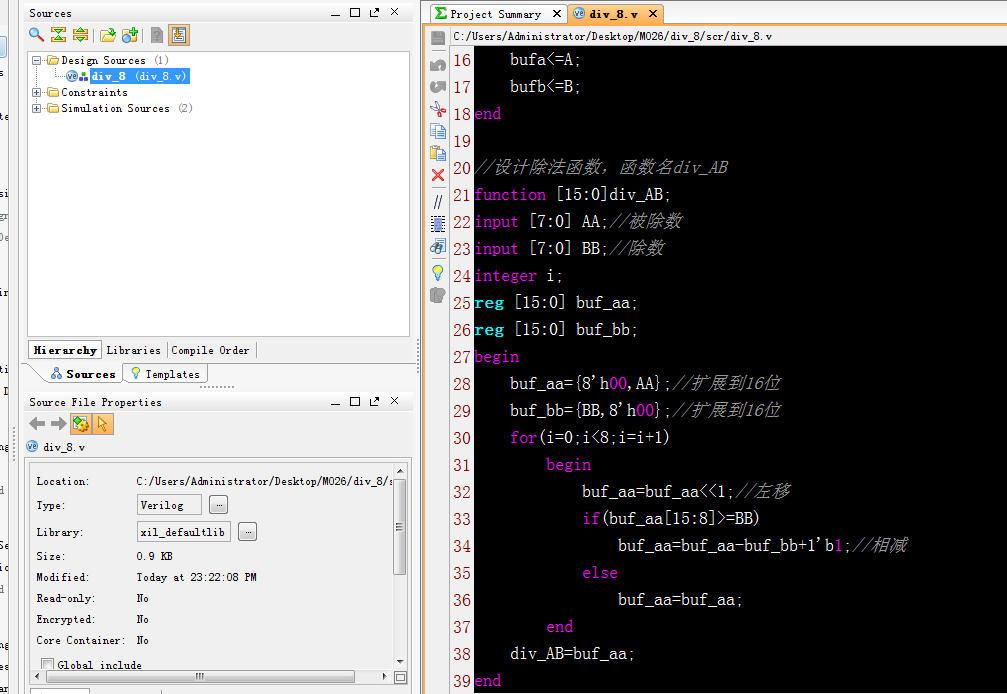Toggle the highlighted Sources toolbar view button
This screenshot has height=694, width=1007.
pyautogui.click(x=178, y=35)
